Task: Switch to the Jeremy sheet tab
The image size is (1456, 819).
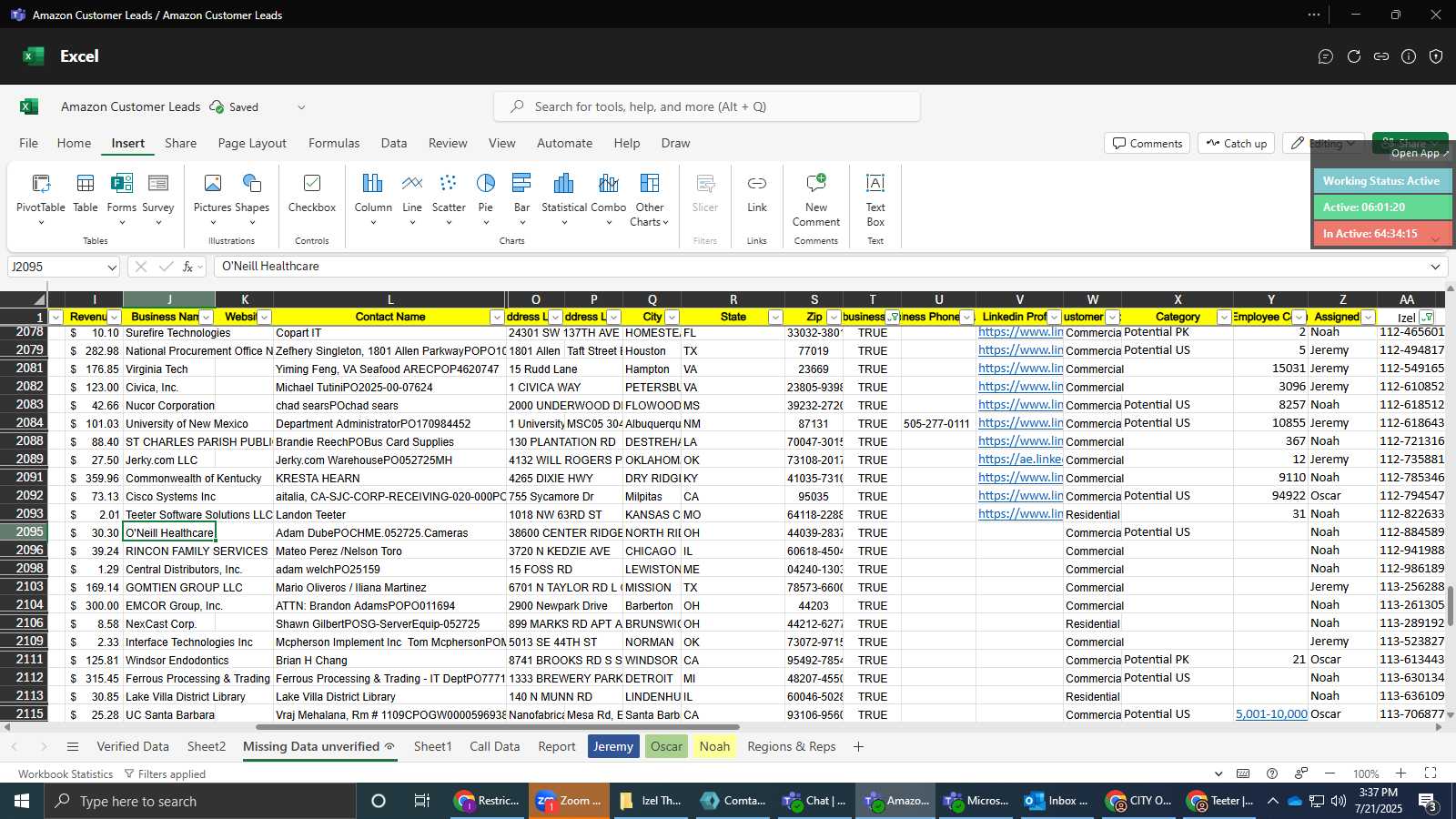Action: pos(613,746)
